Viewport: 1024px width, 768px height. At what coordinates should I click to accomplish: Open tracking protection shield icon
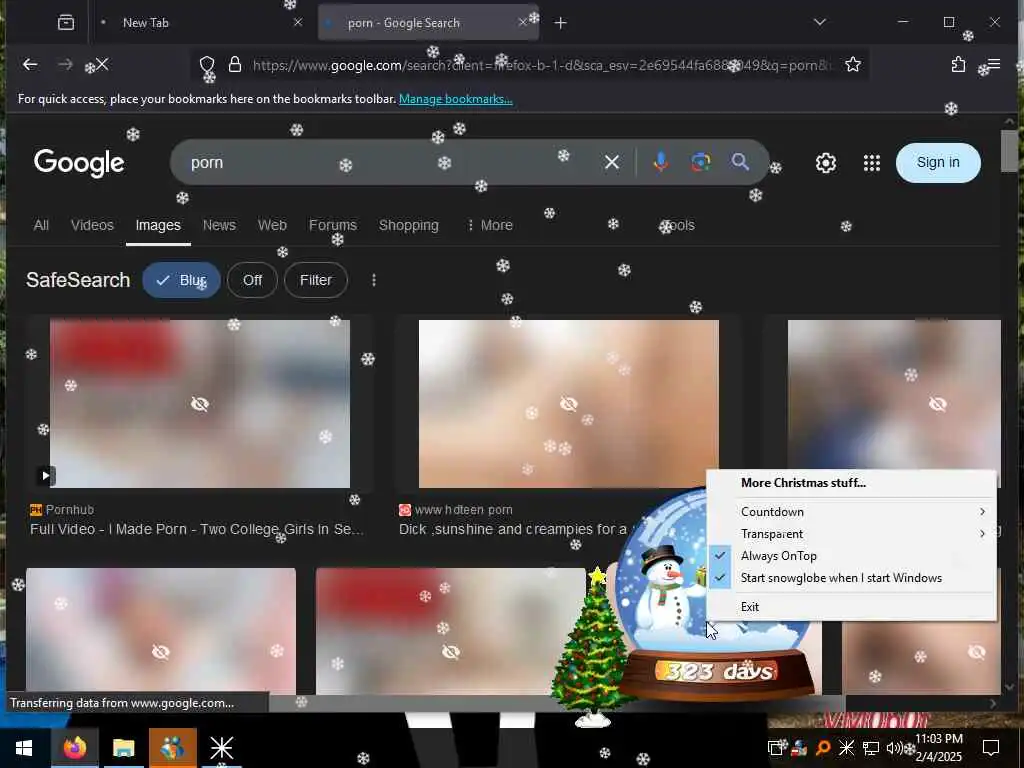207,64
